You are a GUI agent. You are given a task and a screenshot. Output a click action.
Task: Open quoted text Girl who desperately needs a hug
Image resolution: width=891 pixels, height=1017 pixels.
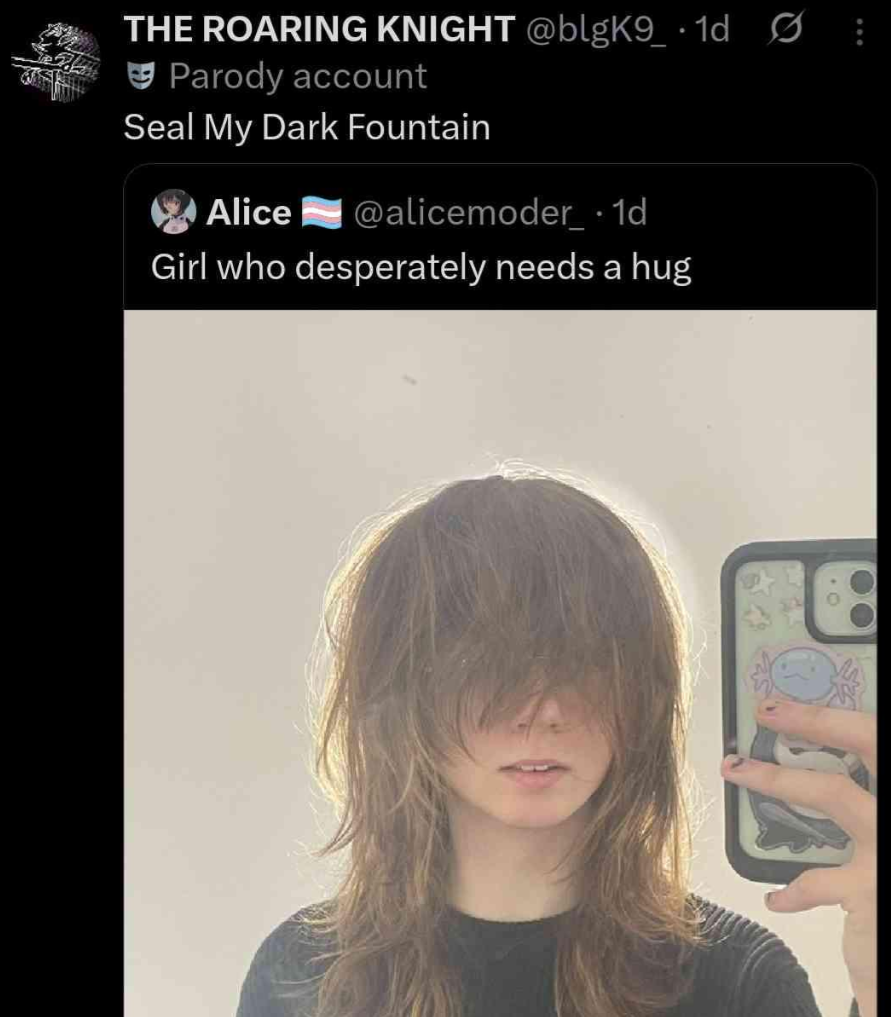pyautogui.click(x=422, y=267)
